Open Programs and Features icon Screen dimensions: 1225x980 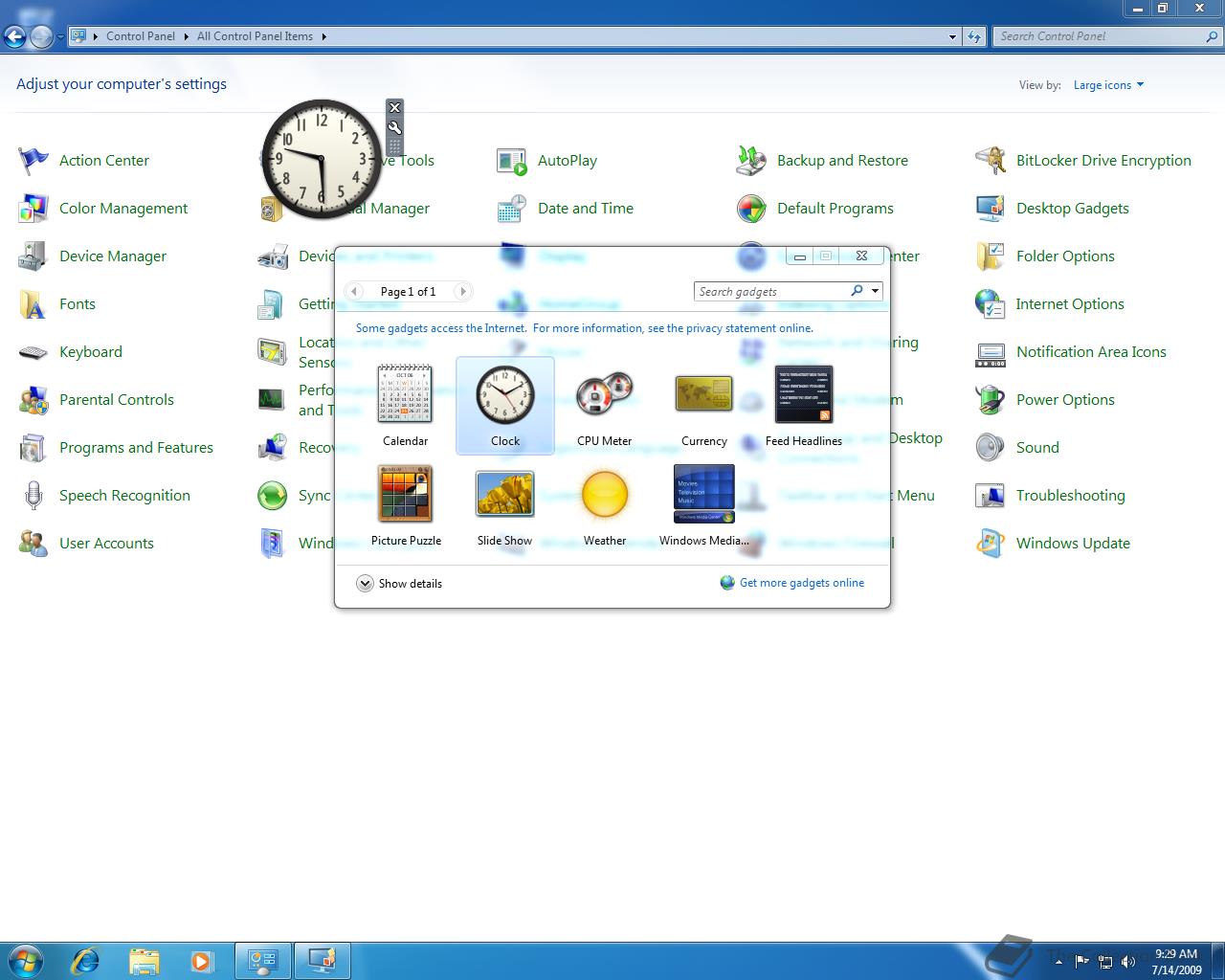click(x=33, y=447)
